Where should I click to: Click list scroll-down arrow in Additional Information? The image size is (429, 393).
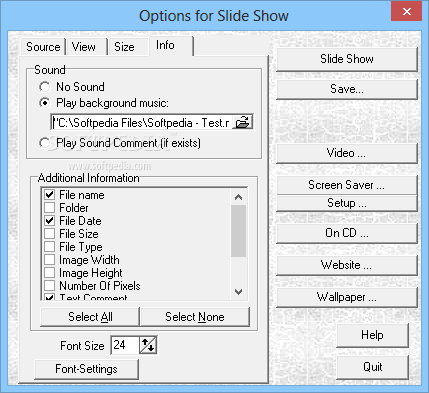[238, 292]
